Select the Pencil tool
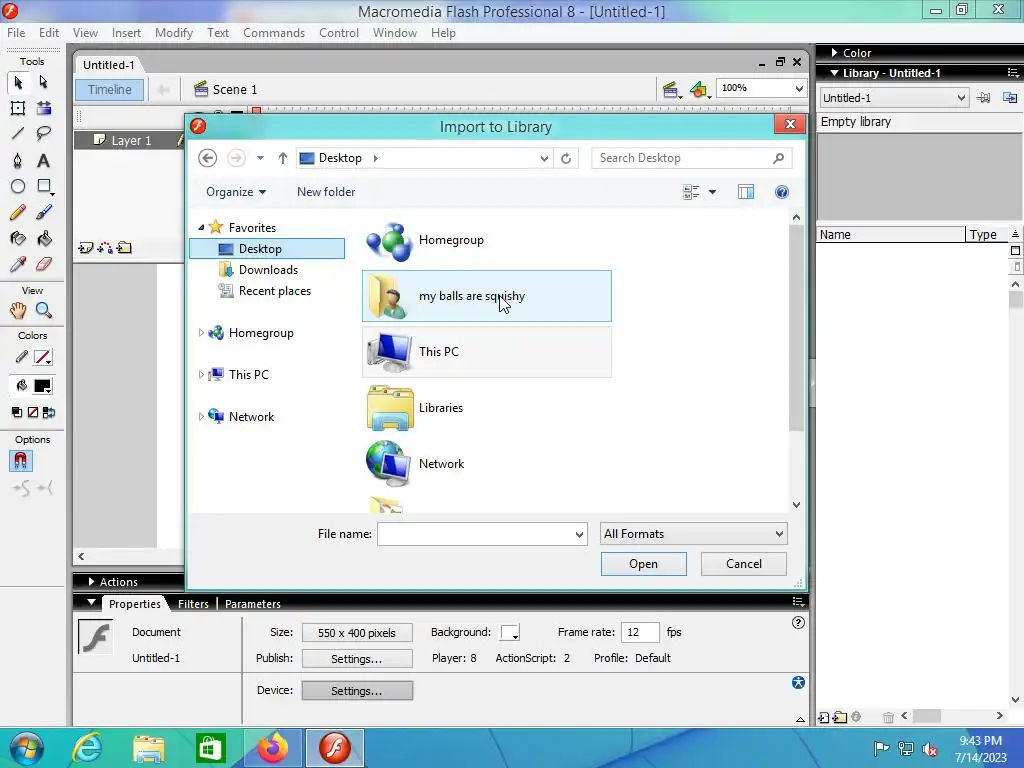The width and height of the screenshot is (1024, 768). (18, 212)
